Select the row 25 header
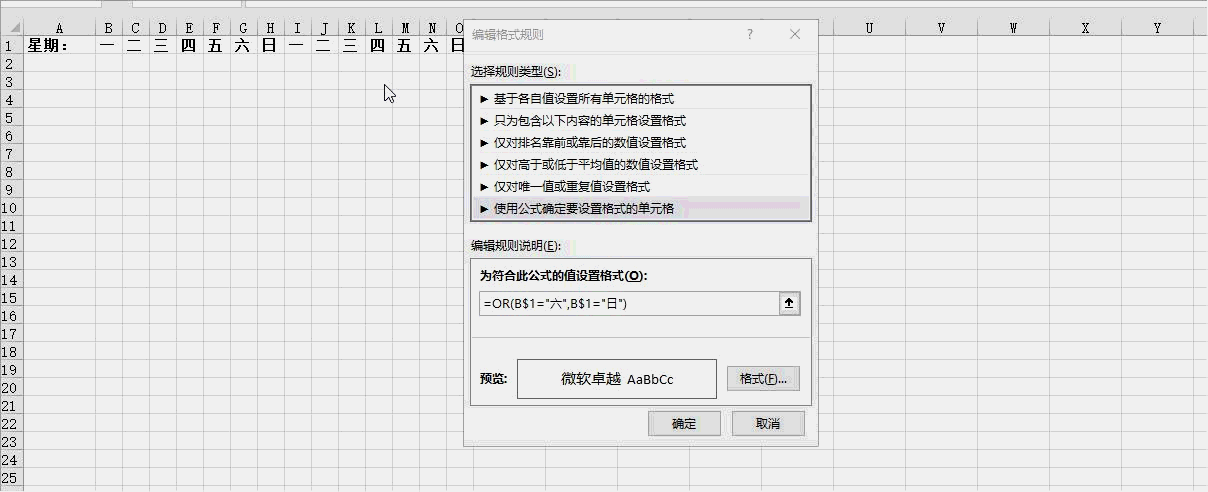1208x492 pixels. [x=11, y=477]
